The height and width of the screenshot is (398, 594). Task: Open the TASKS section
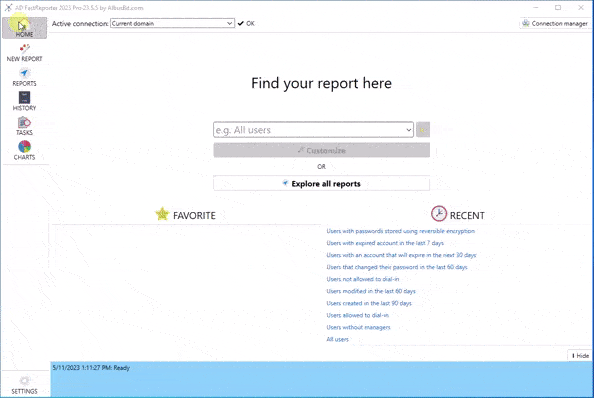tap(24, 126)
